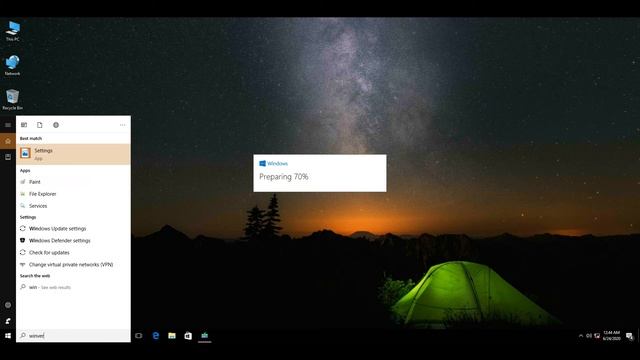Click the 'Best match' header text

click(31, 138)
